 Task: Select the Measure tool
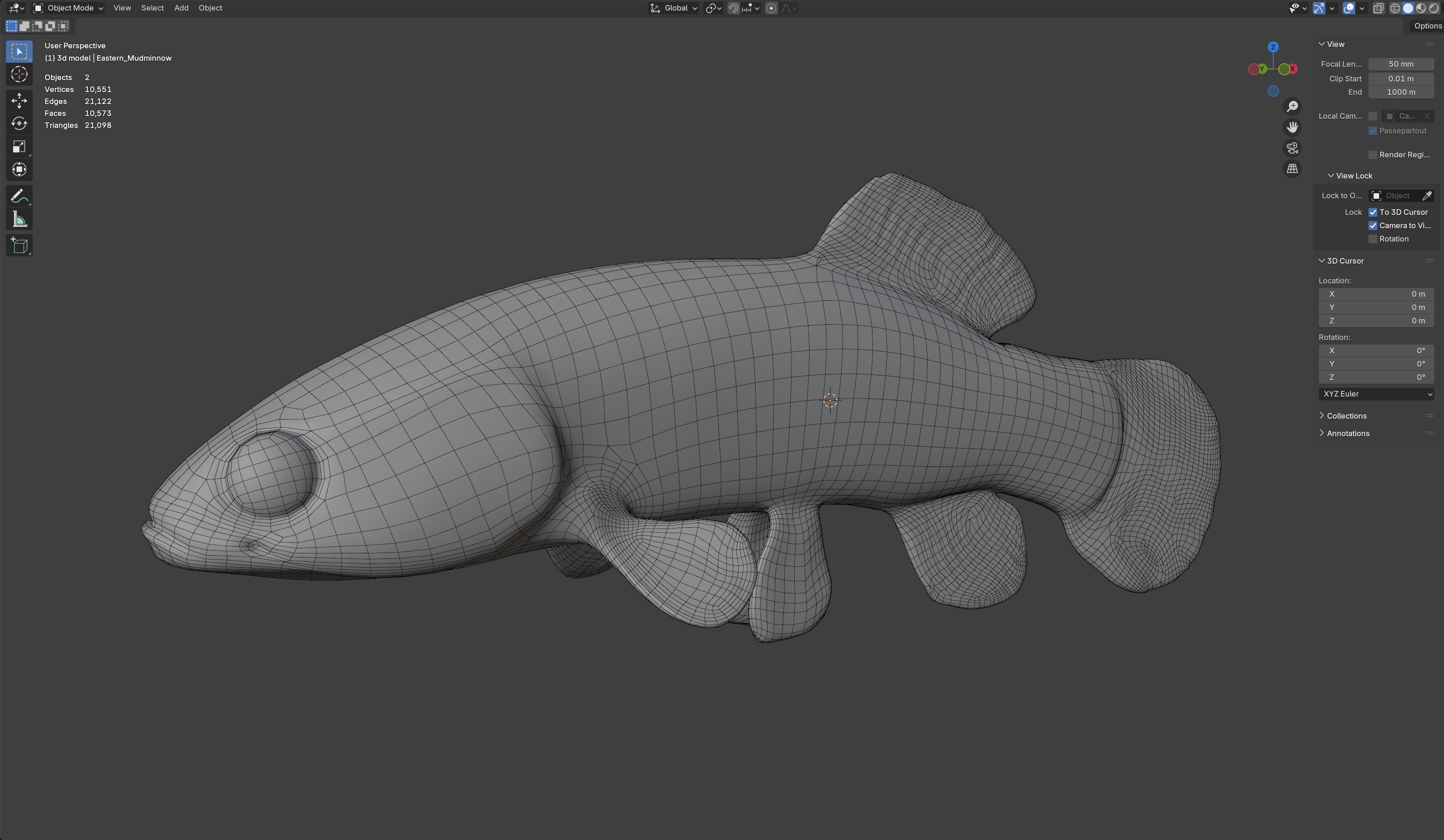[x=19, y=219]
